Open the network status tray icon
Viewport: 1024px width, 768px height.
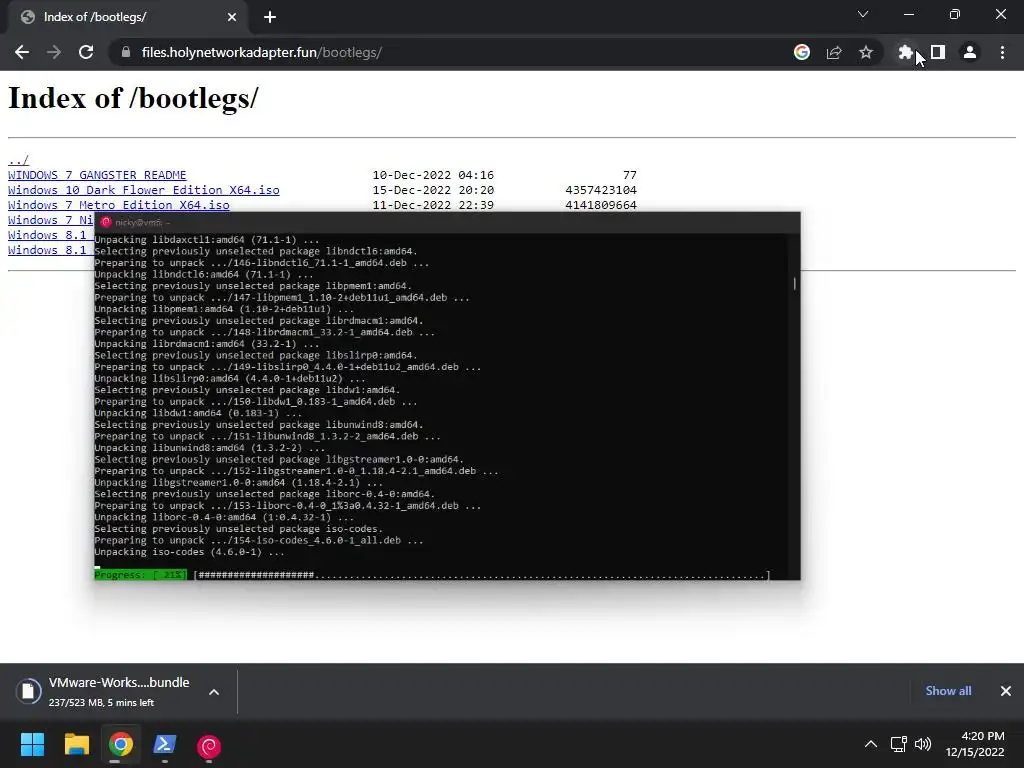(899, 744)
